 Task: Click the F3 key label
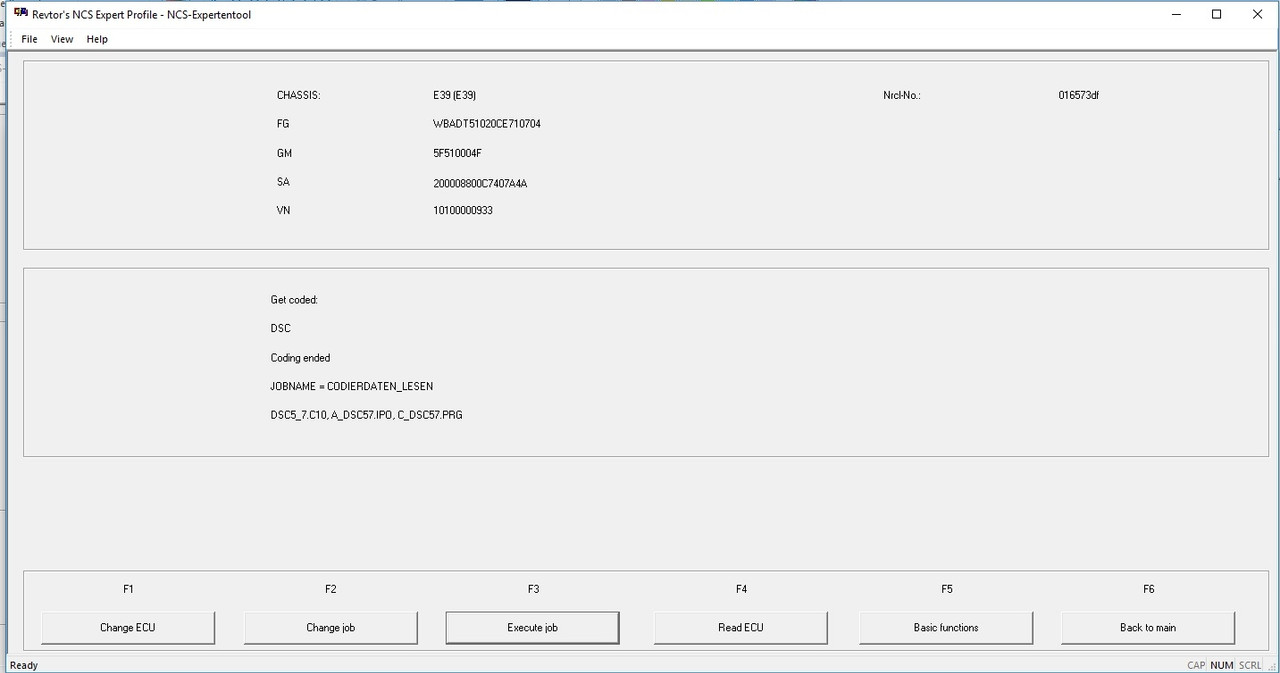(x=533, y=589)
